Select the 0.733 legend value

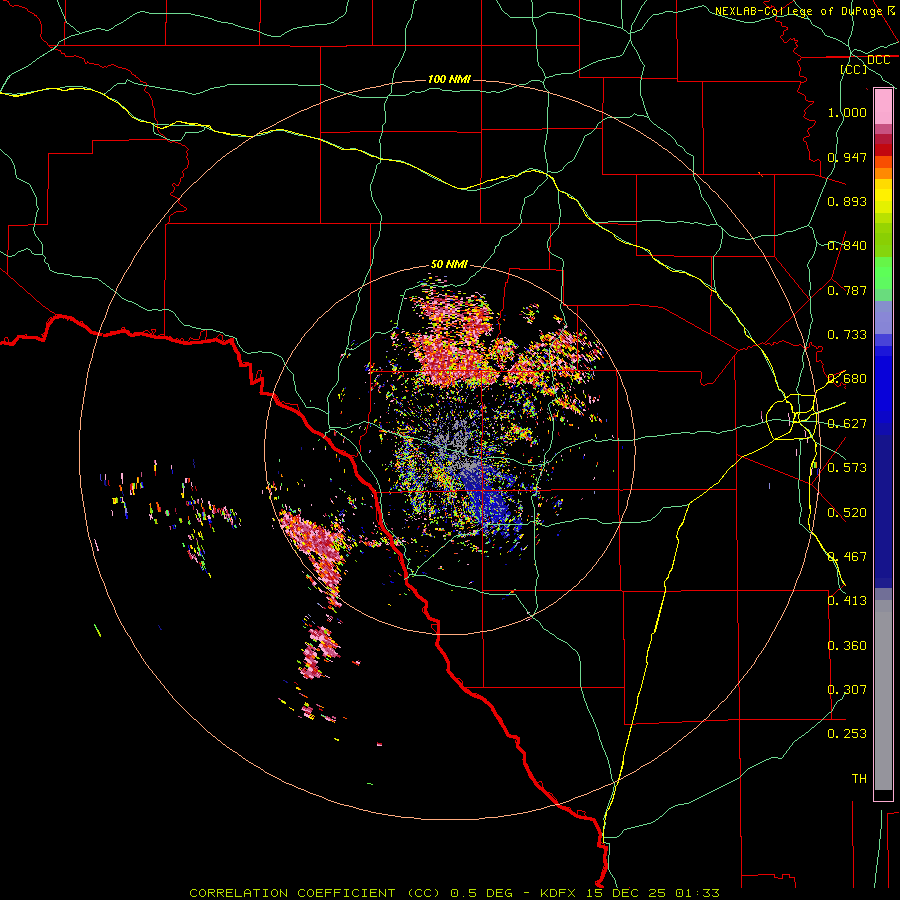847,335
